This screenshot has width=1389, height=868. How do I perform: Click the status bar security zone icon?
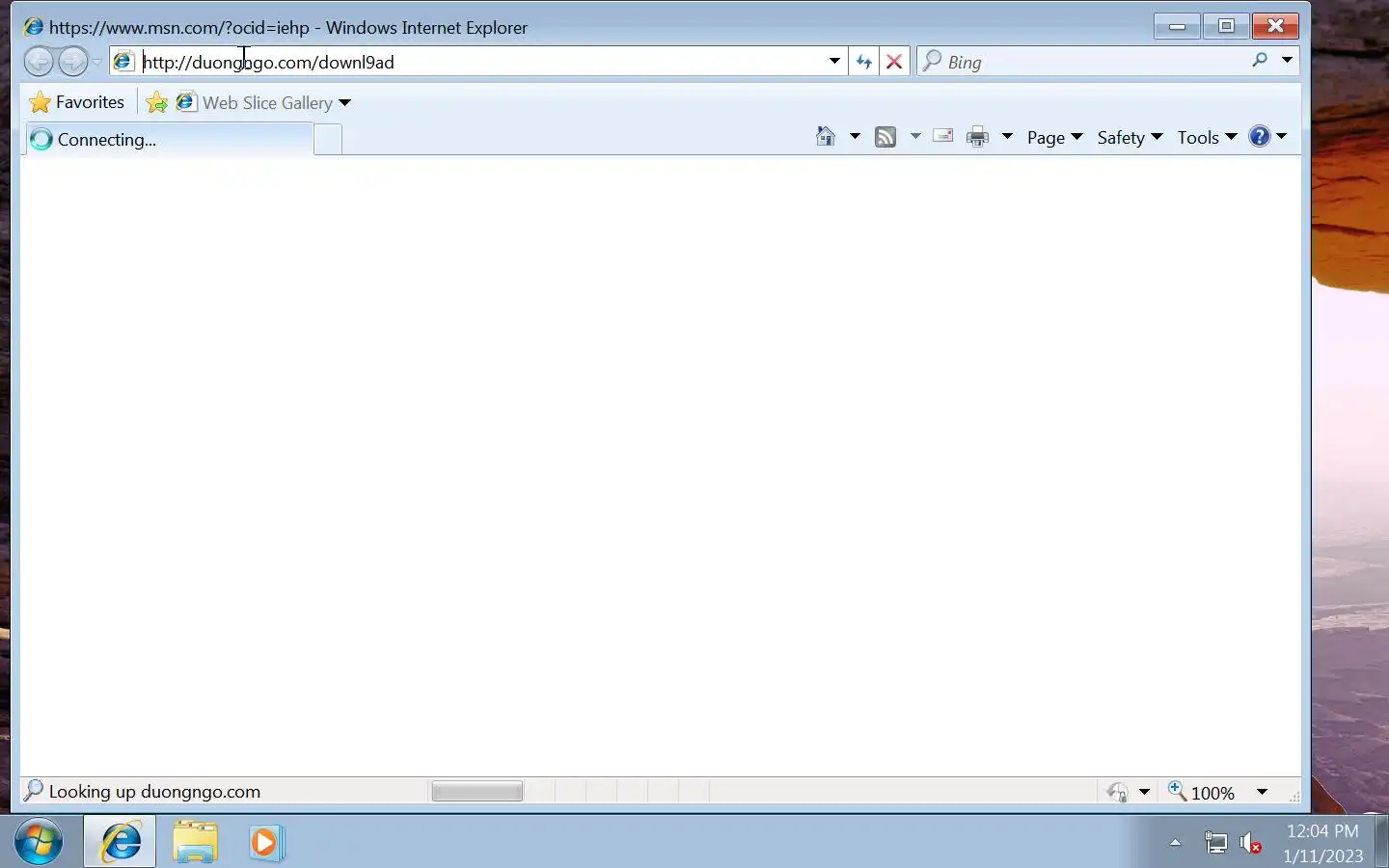click(x=1118, y=792)
